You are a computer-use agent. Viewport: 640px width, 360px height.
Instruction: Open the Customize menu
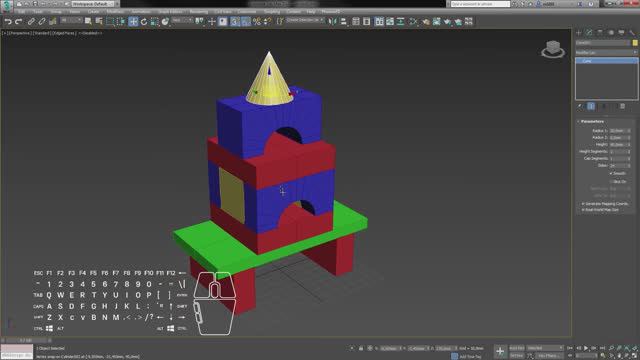pos(247,12)
